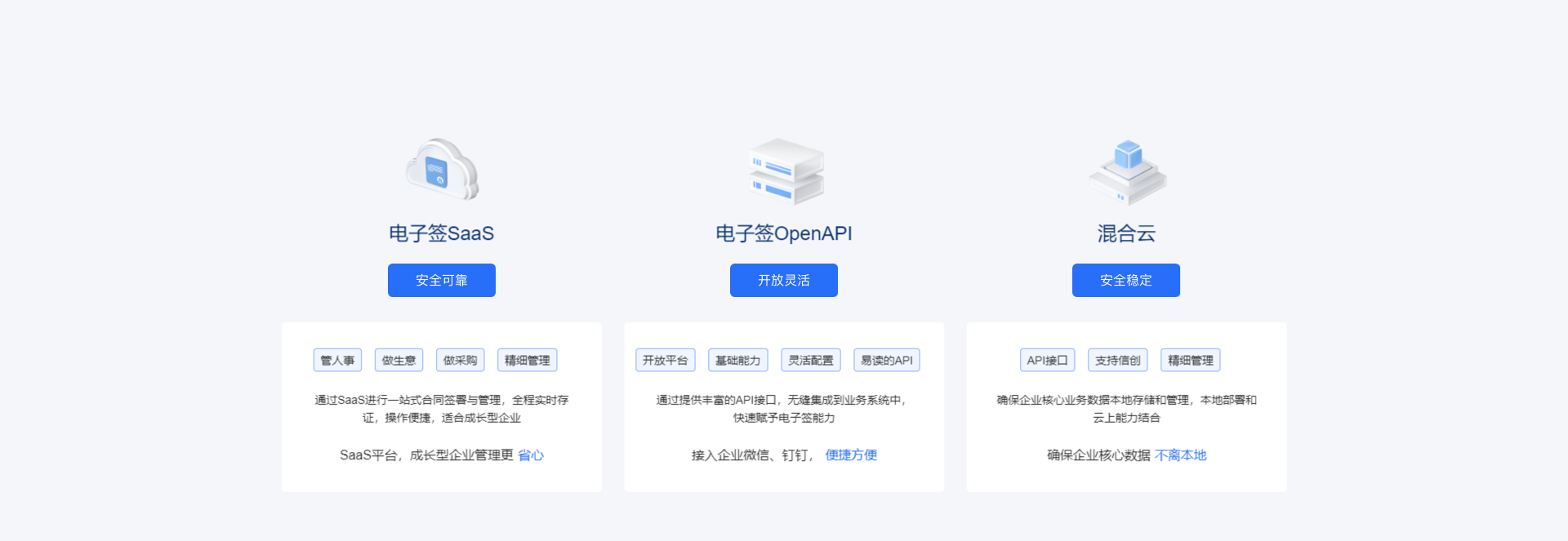
Task: Select the 基础能力 tag
Action: click(x=737, y=360)
